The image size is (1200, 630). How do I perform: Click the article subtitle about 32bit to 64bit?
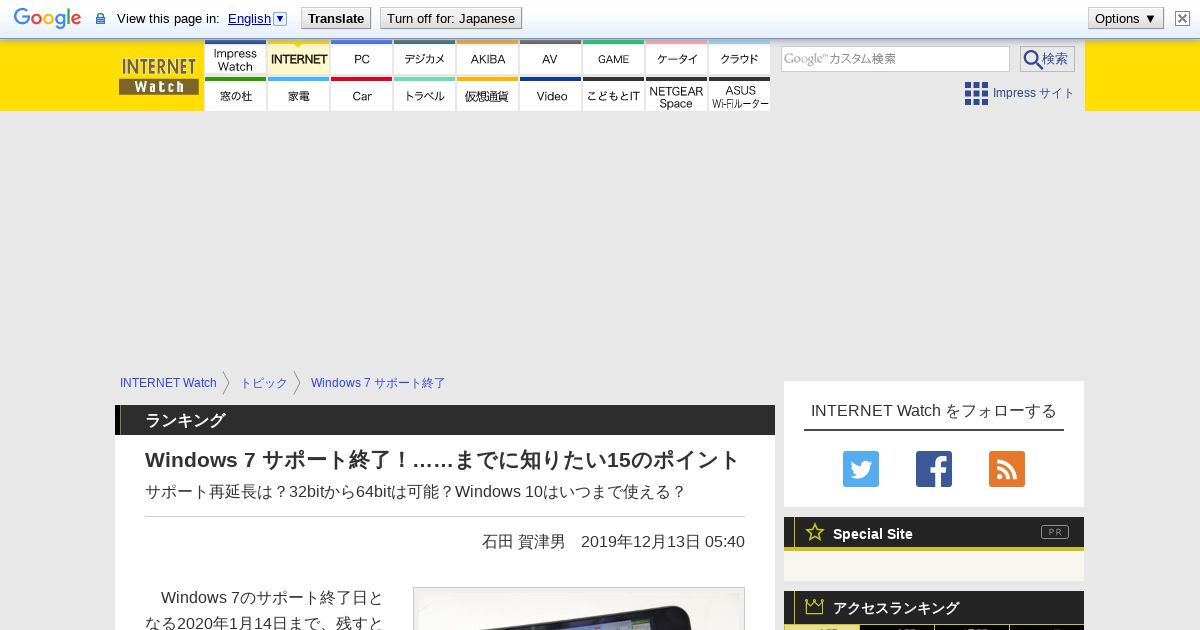415,492
